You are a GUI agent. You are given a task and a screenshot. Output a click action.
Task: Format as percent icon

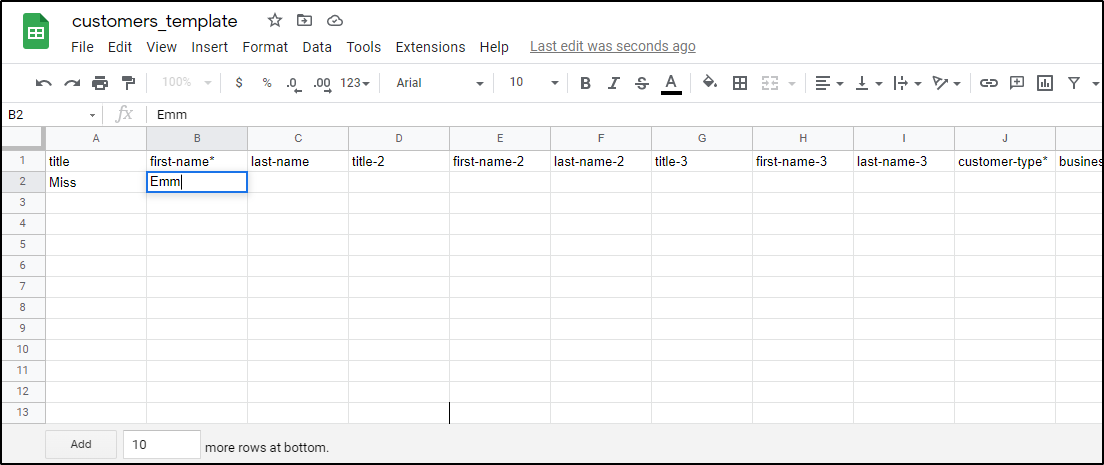(267, 83)
